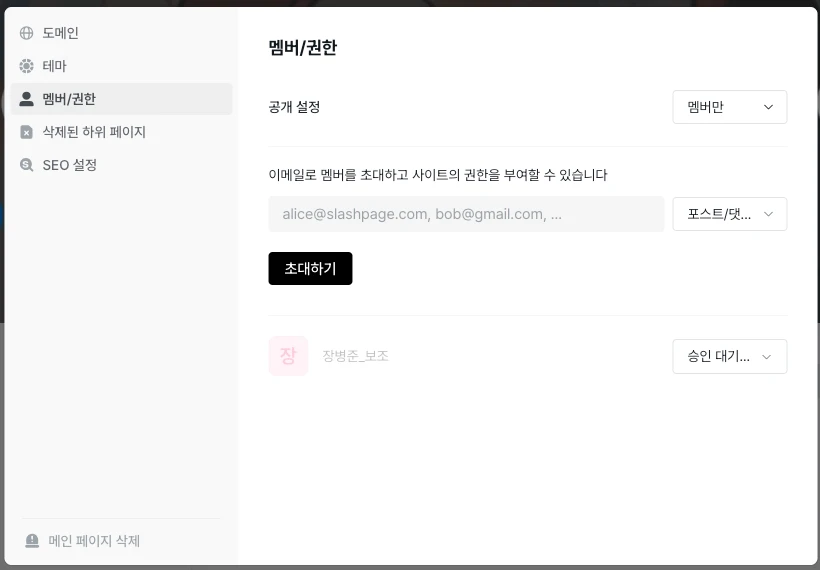
Task: Switch to the 테마 settings section
Action: click(x=55, y=66)
